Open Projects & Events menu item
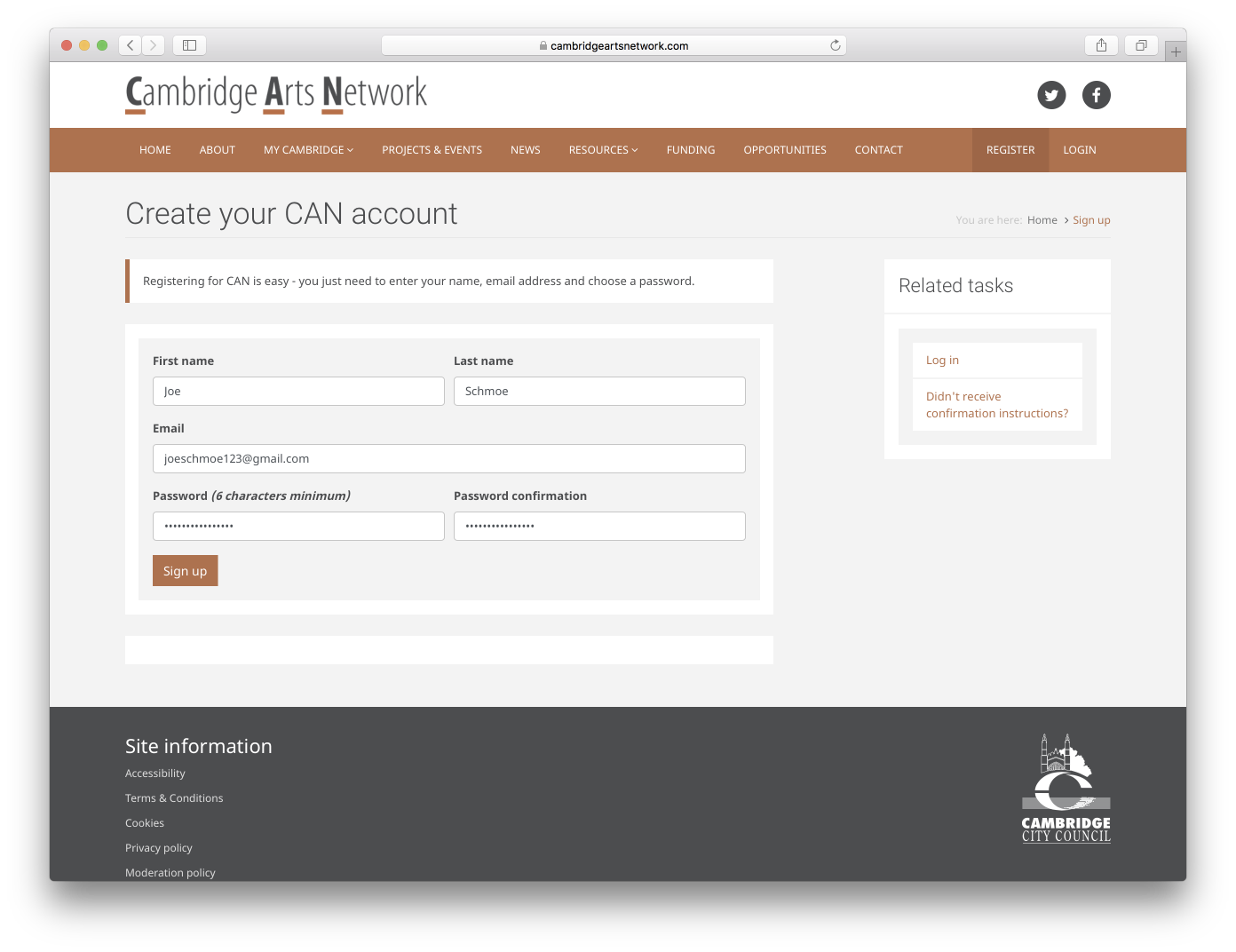 pos(432,150)
